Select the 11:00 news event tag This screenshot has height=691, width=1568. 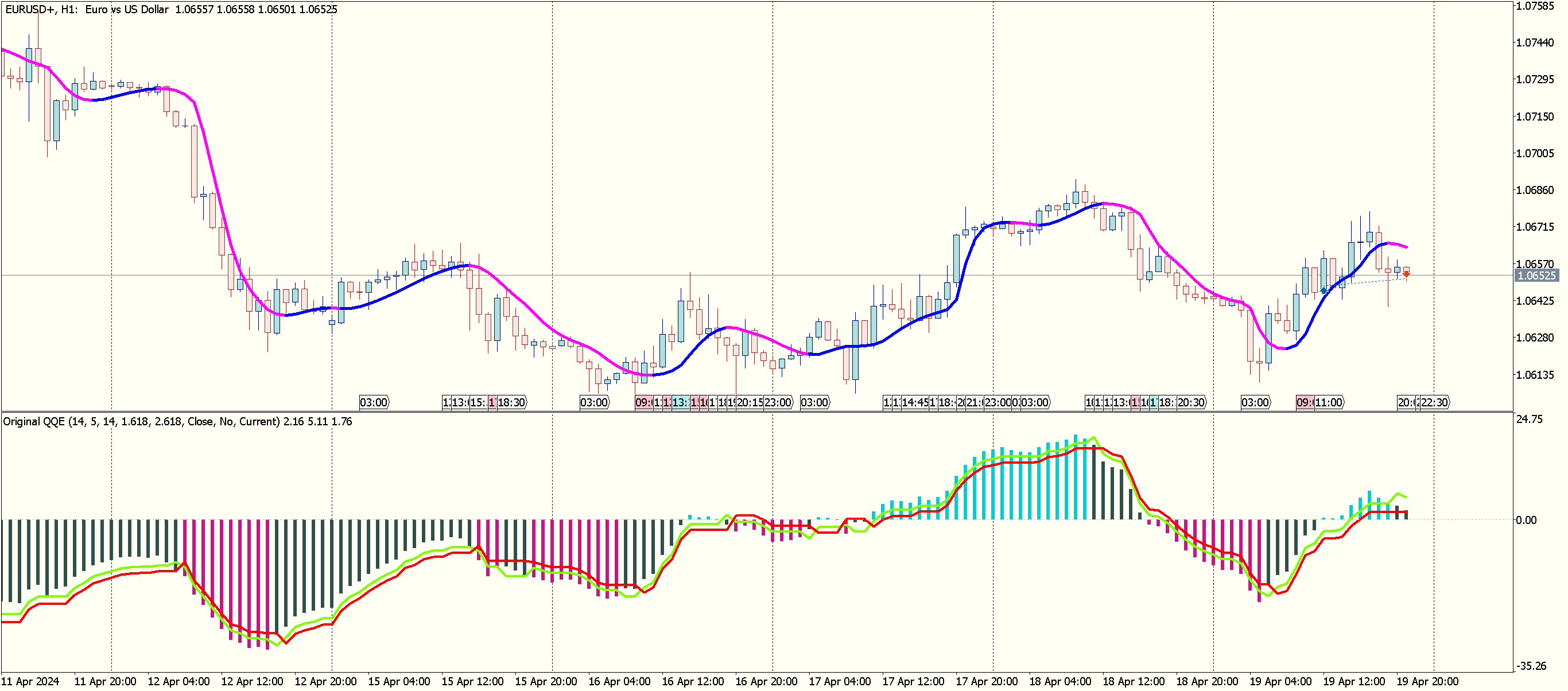1329,402
